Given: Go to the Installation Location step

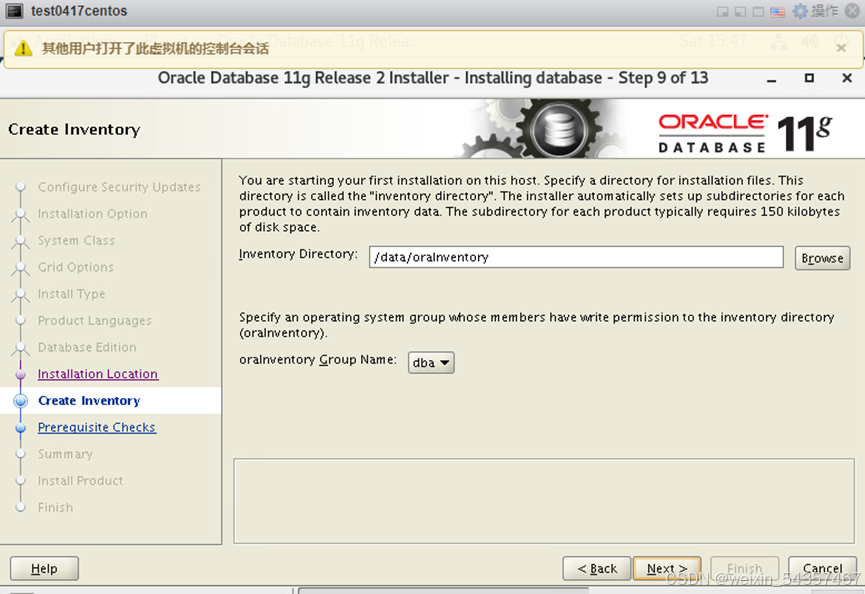Looking at the screenshot, I should (x=97, y=374).
